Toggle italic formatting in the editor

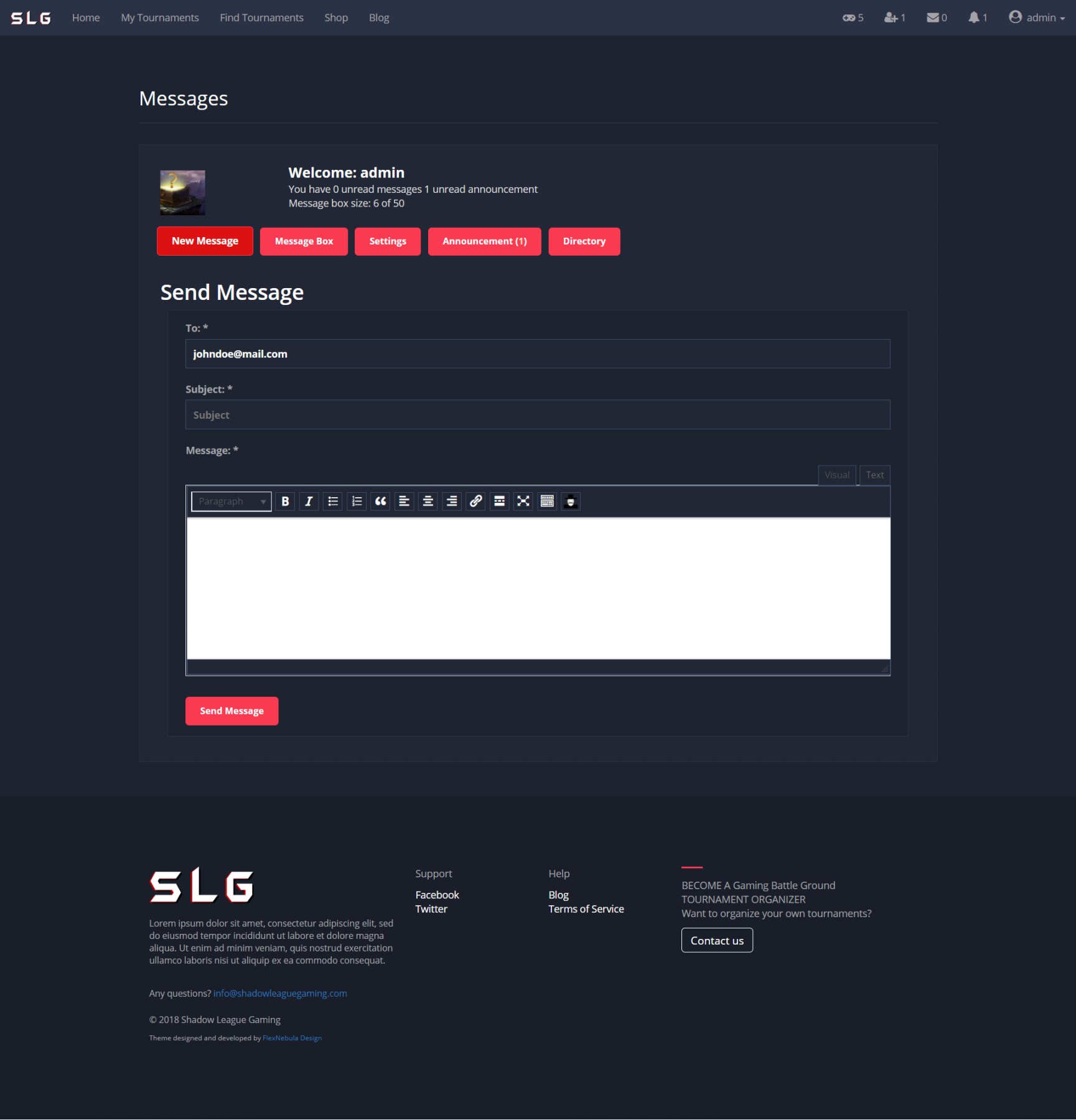(x=309, y=502)
